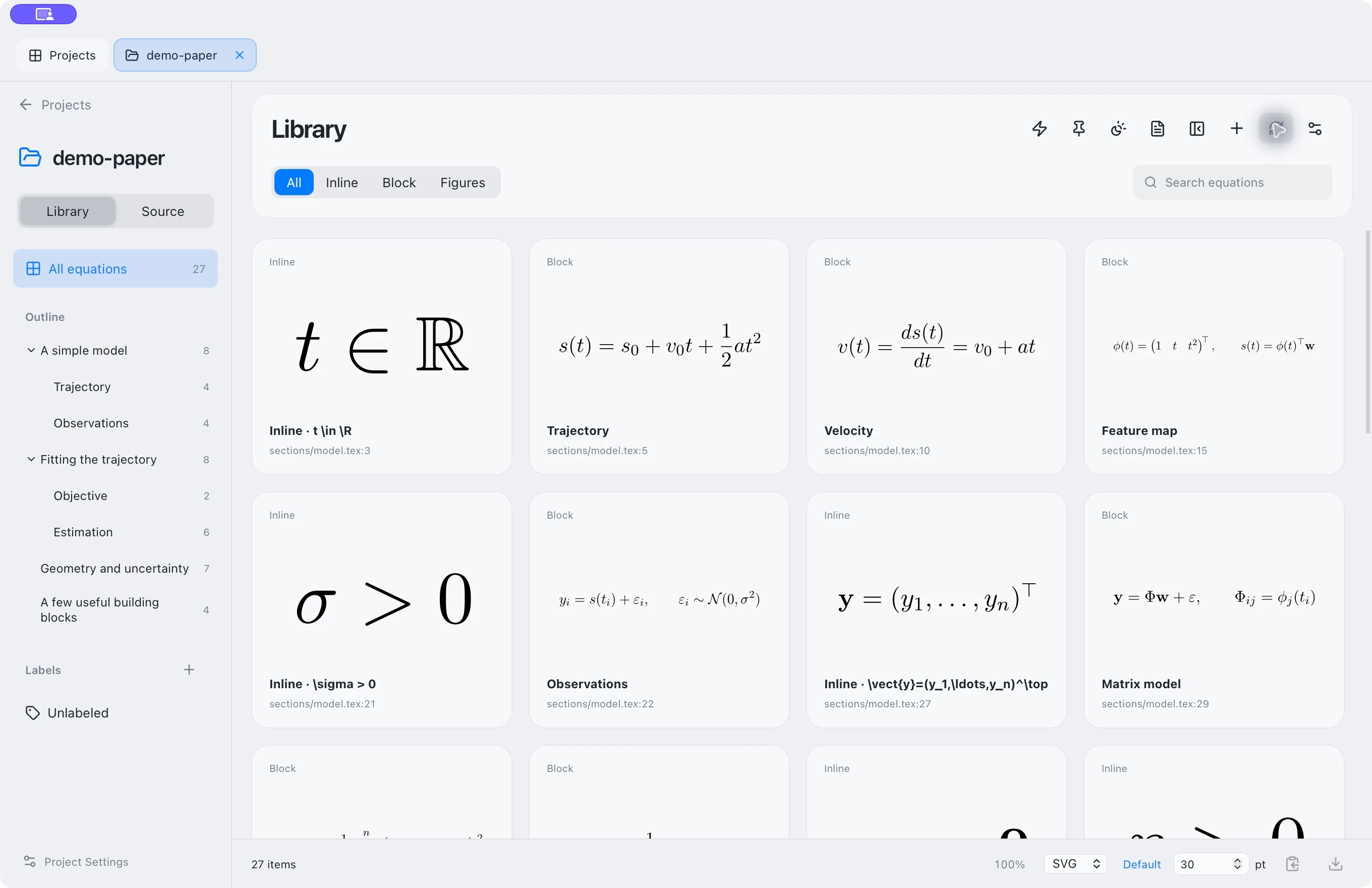Select Geometry and uncertainty outline item
The height and width of the screenshot is (888, 1372).
tap(116, 568)
